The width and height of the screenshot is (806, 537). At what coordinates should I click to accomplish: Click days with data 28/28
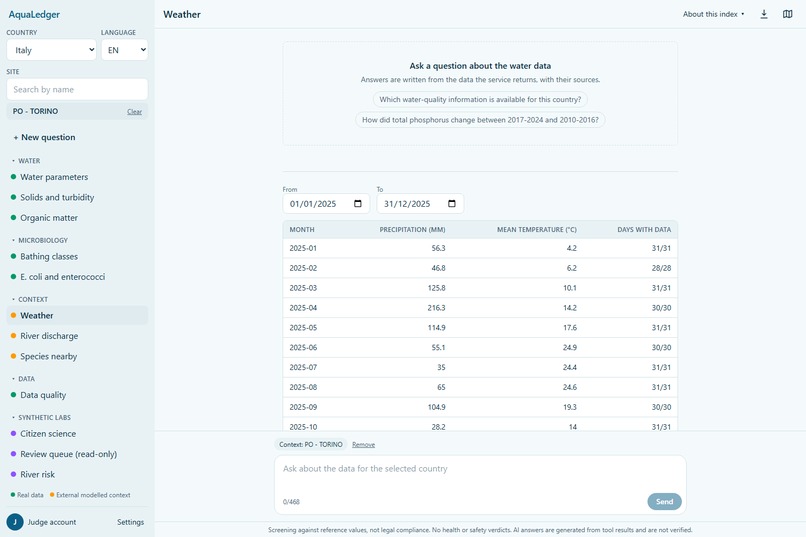click(661, 268)
